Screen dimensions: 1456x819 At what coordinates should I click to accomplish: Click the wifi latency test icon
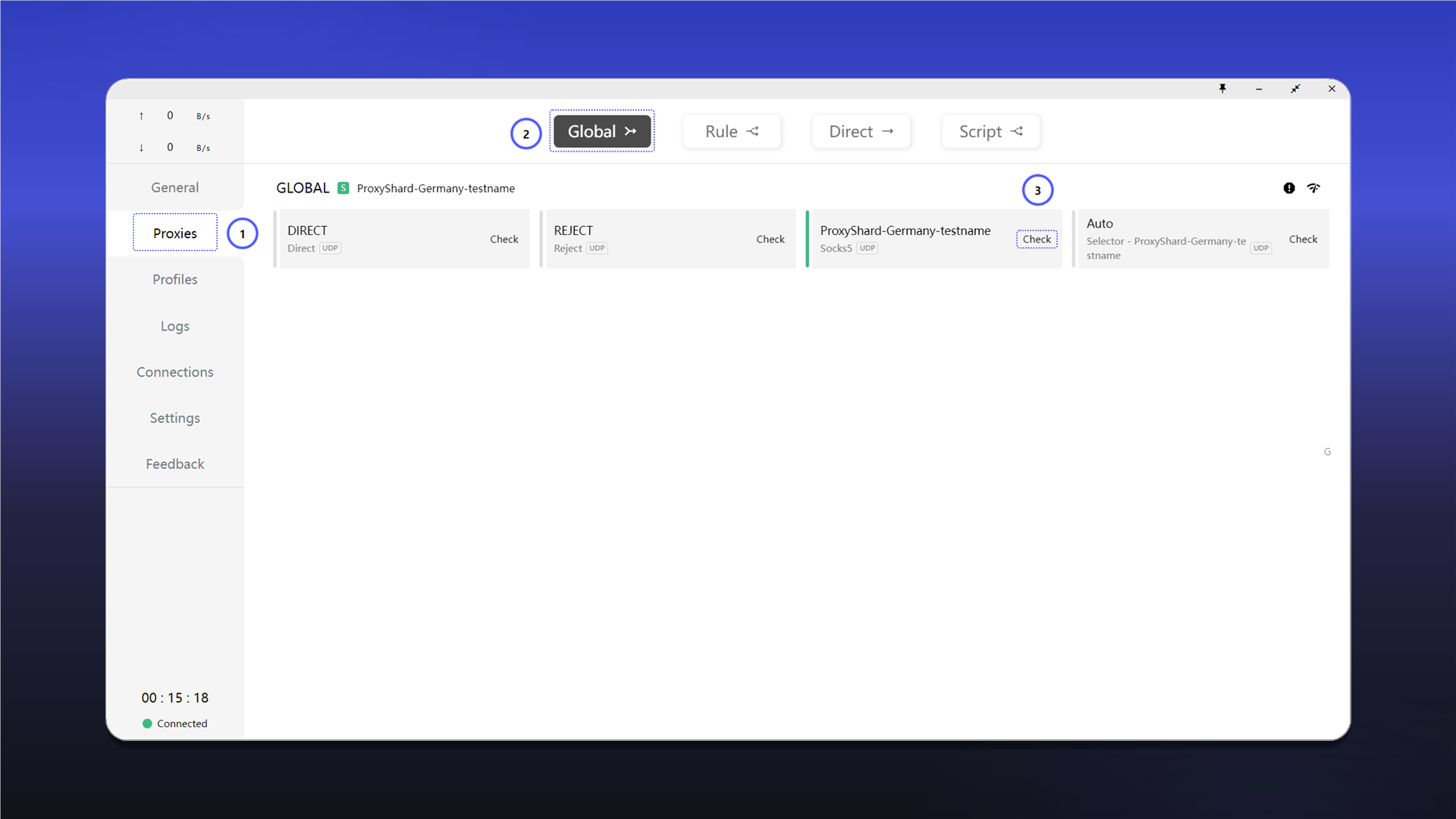(1313, 188)
